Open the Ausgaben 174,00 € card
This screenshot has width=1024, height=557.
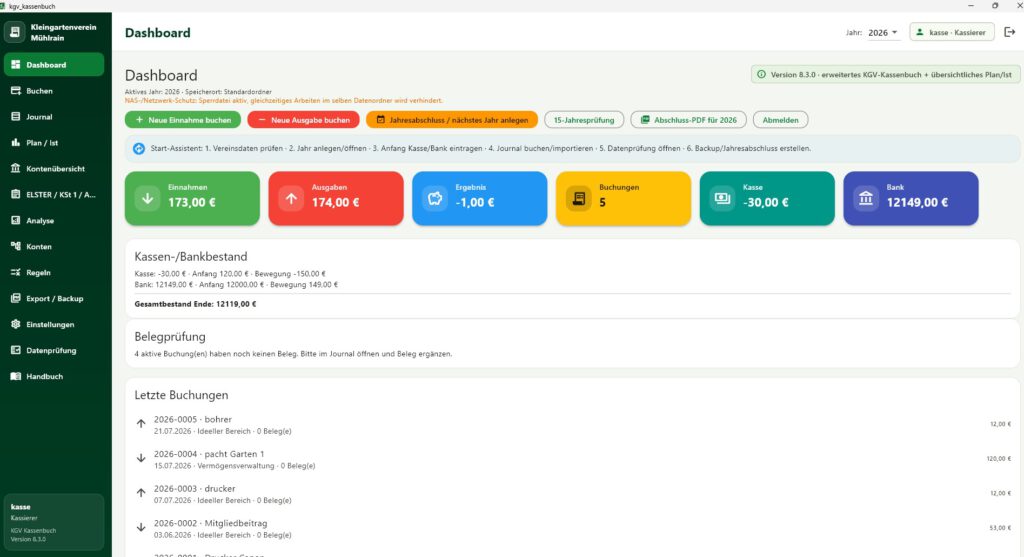pos(336,199)
